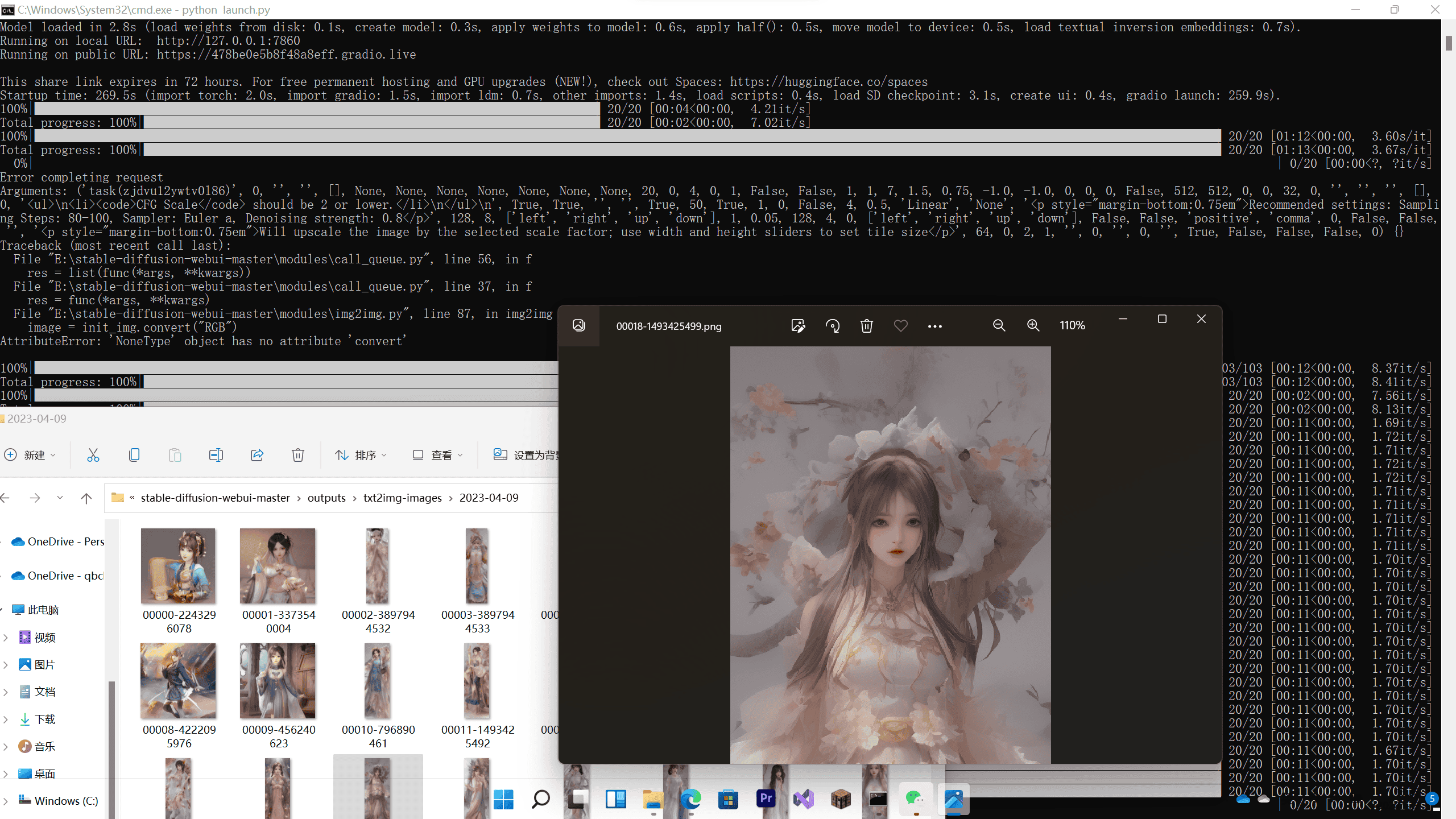This screenshot has height=819, width=1456.
Task: Navigate to outputs in the breadcrumb path
Action: (x=326, y=498)
